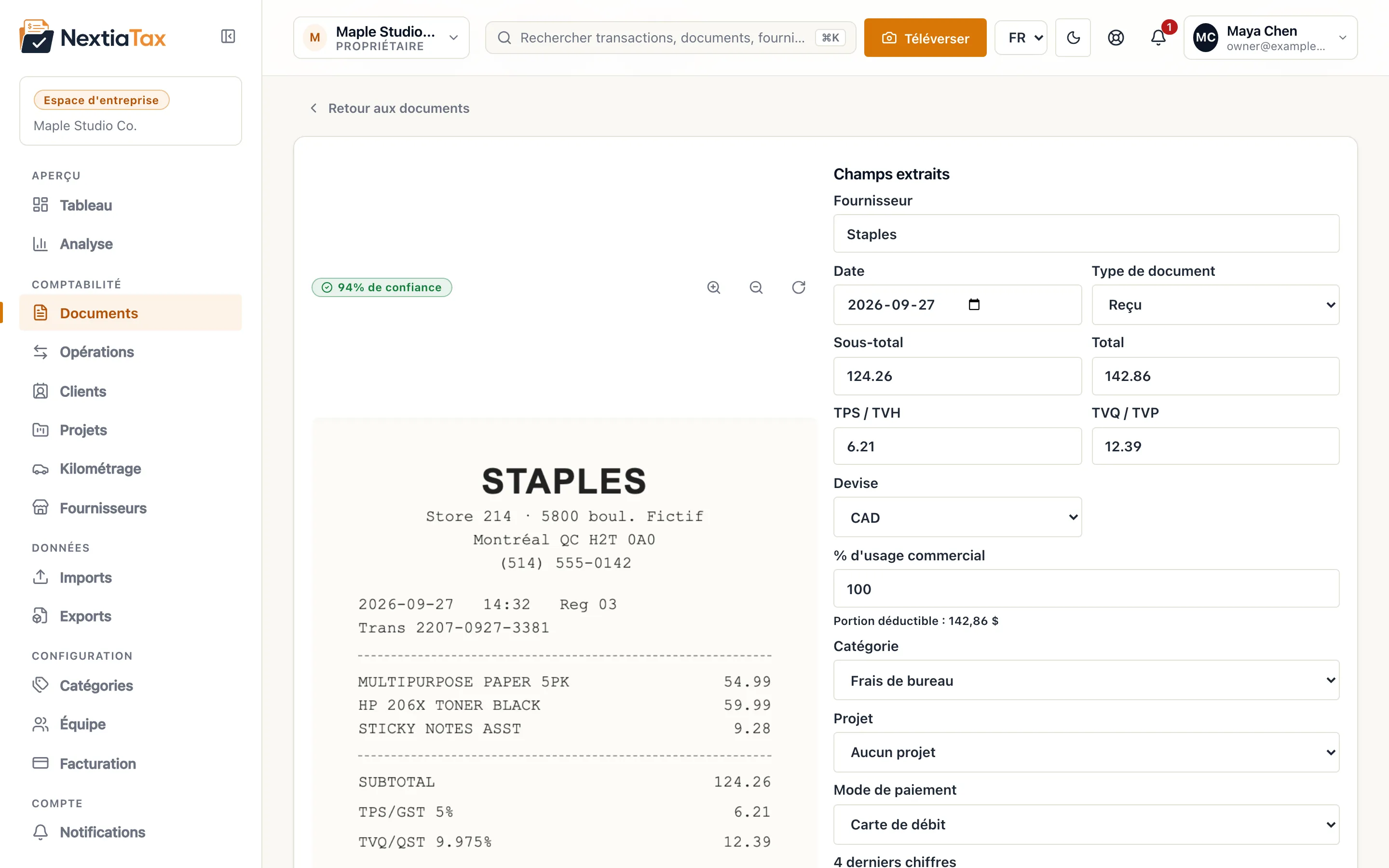Viewport: 1389px width, 868px height.
Task: Zoom out of the receipt preview
Action: (756, 287)
